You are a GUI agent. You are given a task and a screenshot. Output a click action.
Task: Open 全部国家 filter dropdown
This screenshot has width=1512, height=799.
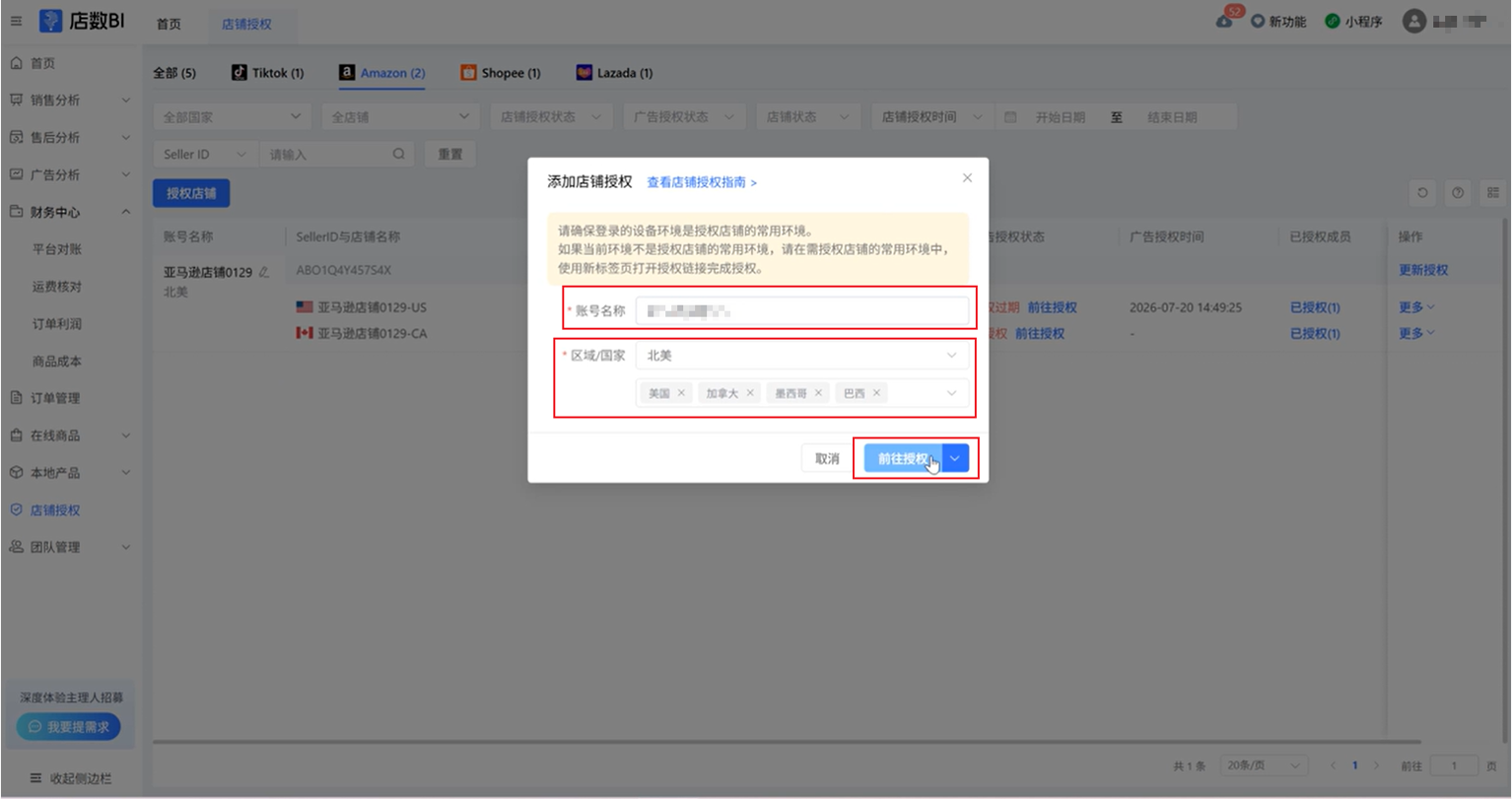(232, 117)
